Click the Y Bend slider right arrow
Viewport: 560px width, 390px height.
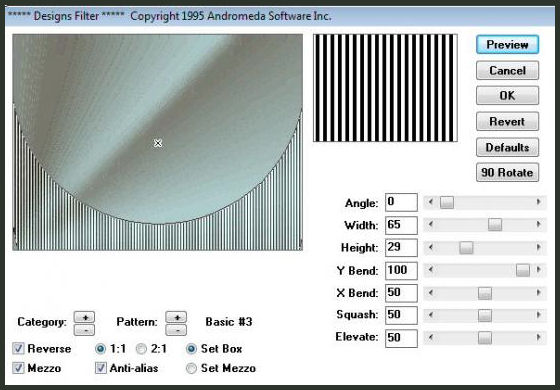539,270
